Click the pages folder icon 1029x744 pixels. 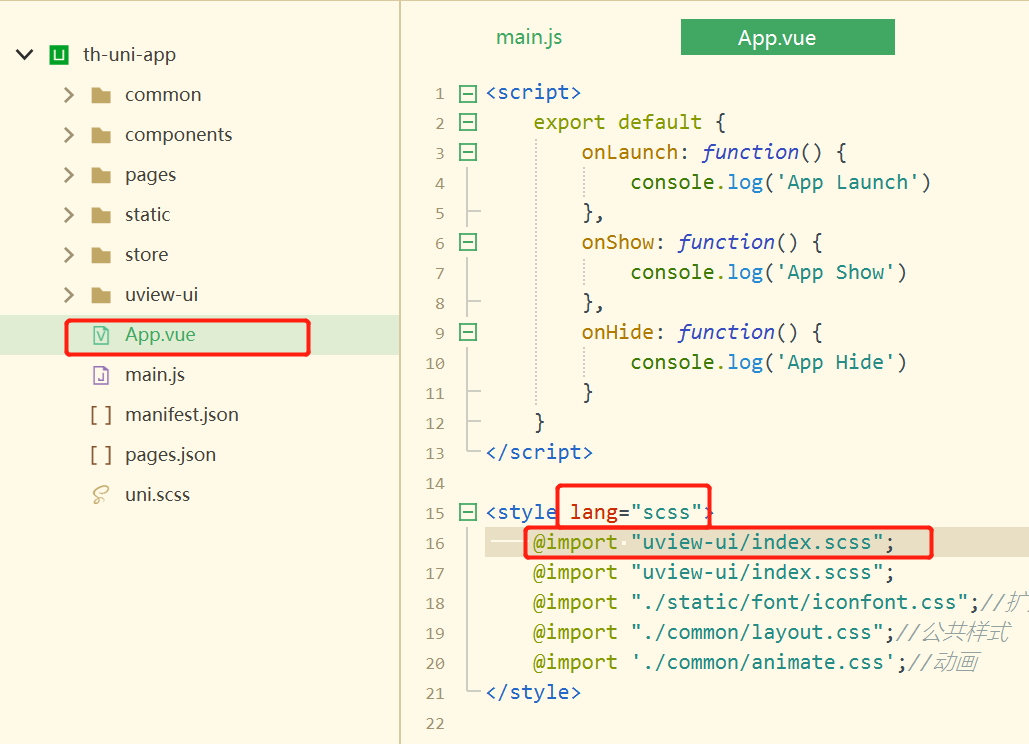click(x=101, y=176)
